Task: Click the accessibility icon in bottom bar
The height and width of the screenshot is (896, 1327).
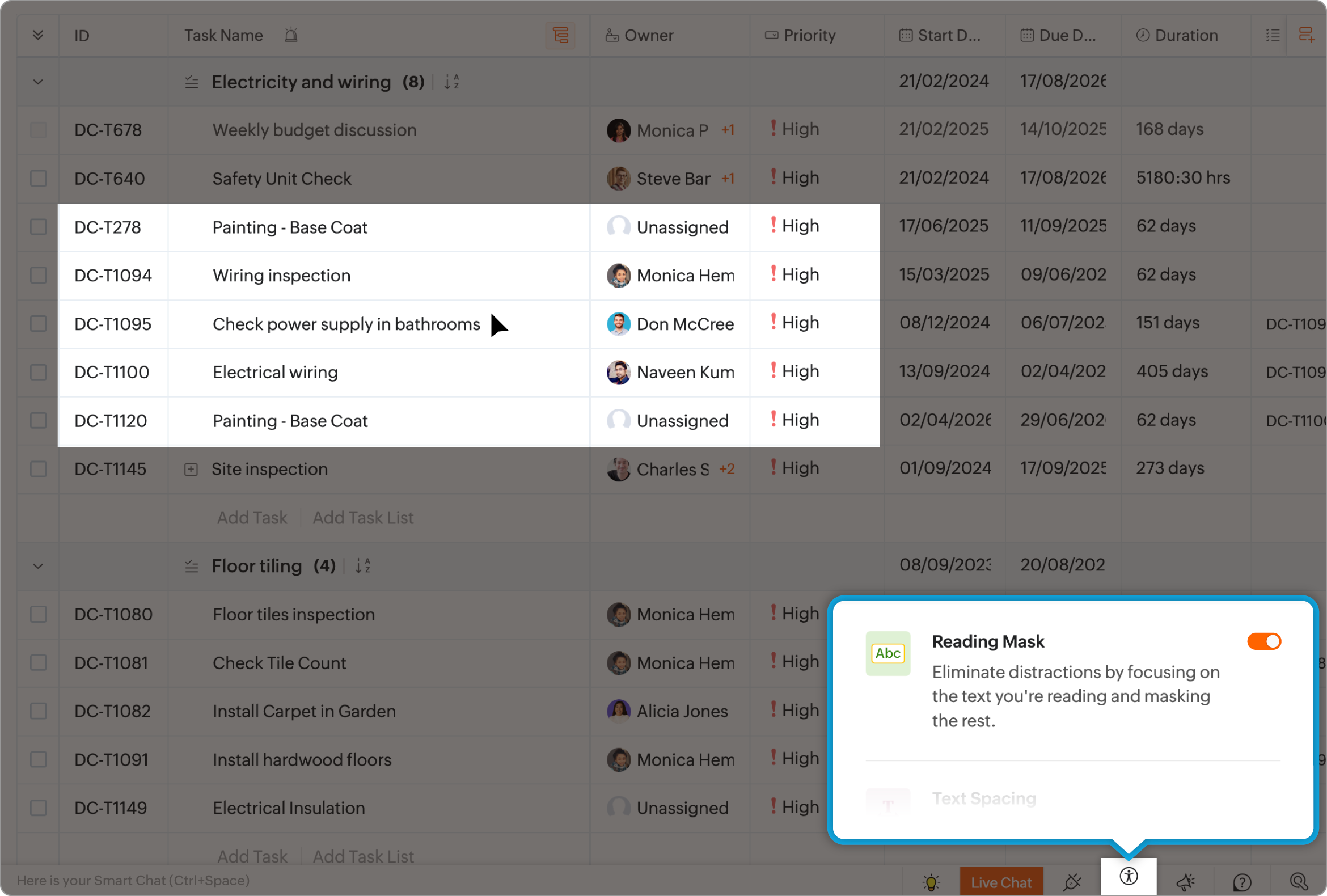Action: click(x=1129, y=876)
